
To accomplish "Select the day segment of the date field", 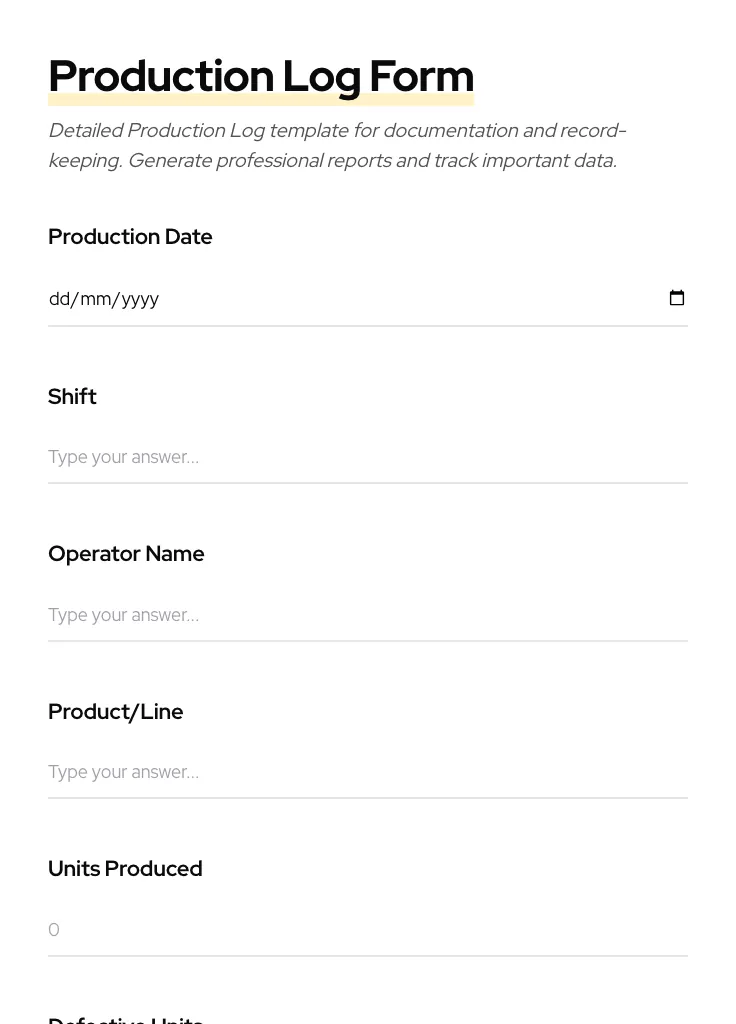I will click(x=58, y=299).
